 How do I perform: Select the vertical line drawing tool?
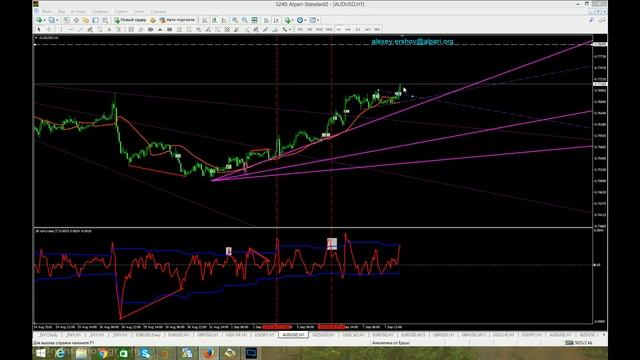click(x=61, y=29)
